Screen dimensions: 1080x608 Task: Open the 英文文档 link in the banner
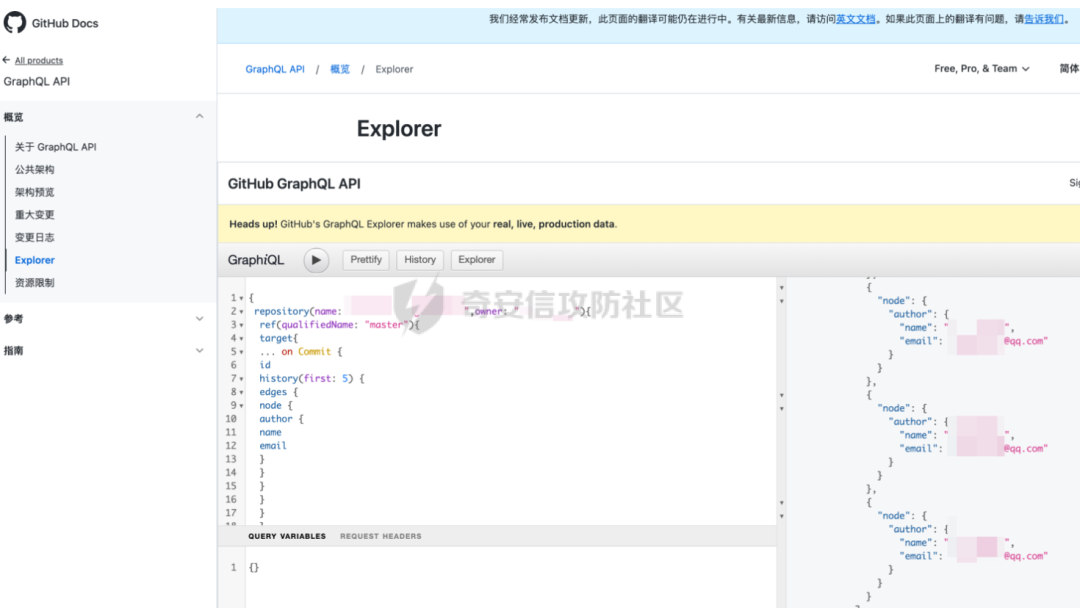pos(855,19)
